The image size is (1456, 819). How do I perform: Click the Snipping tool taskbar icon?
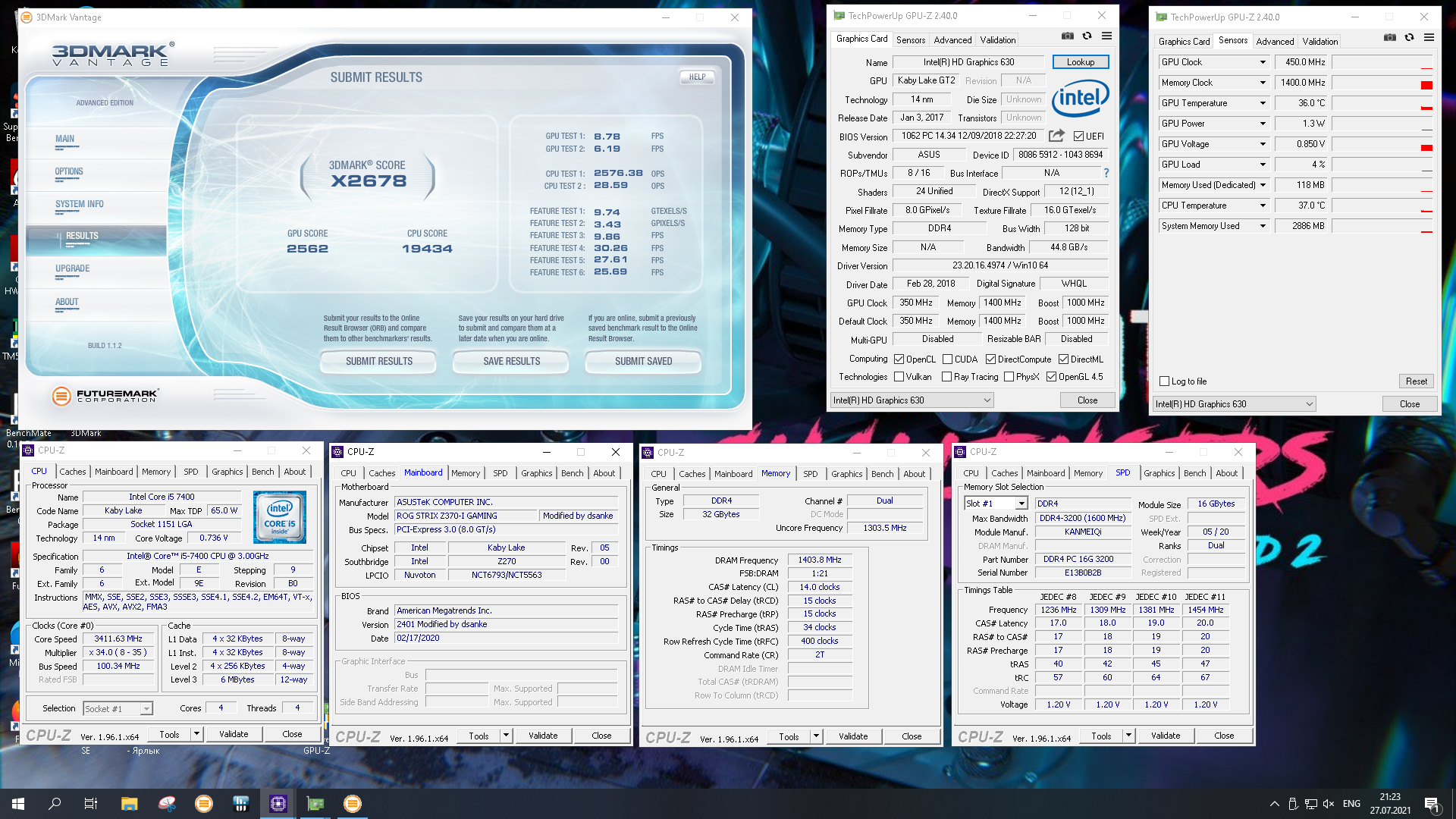click(x=167, y=804)
